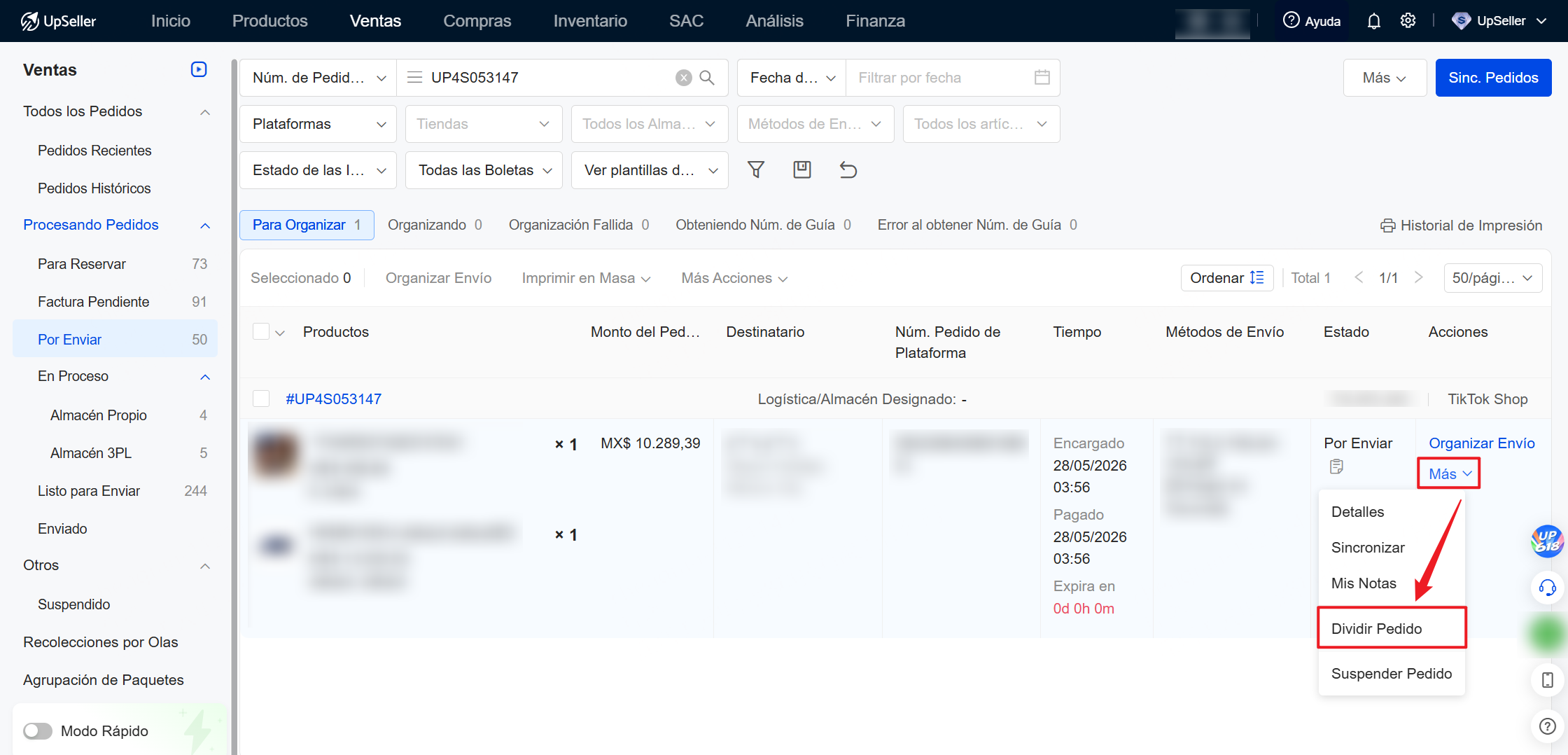Image resolution: width=1568 pixels, height=755 pixels.
Task: Switch to Organización Fallida tab
Action: (x=579, y=225)
